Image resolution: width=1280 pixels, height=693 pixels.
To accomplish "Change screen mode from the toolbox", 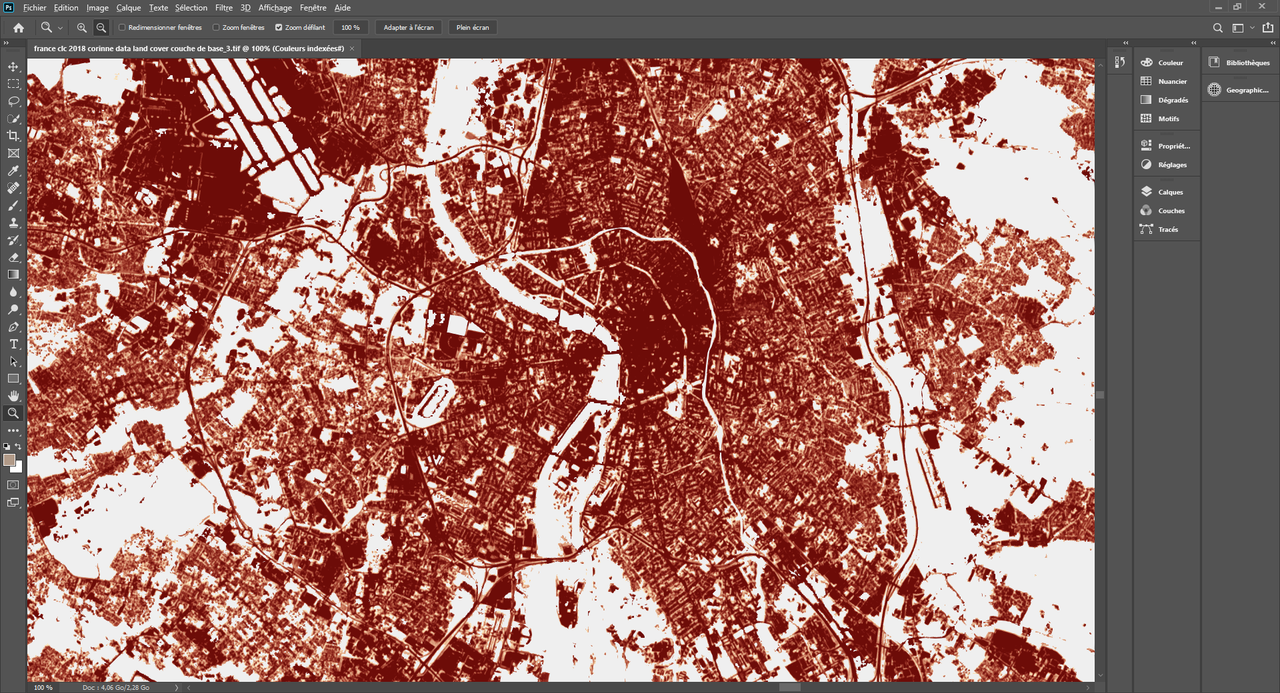I will (x=13, y=503).
